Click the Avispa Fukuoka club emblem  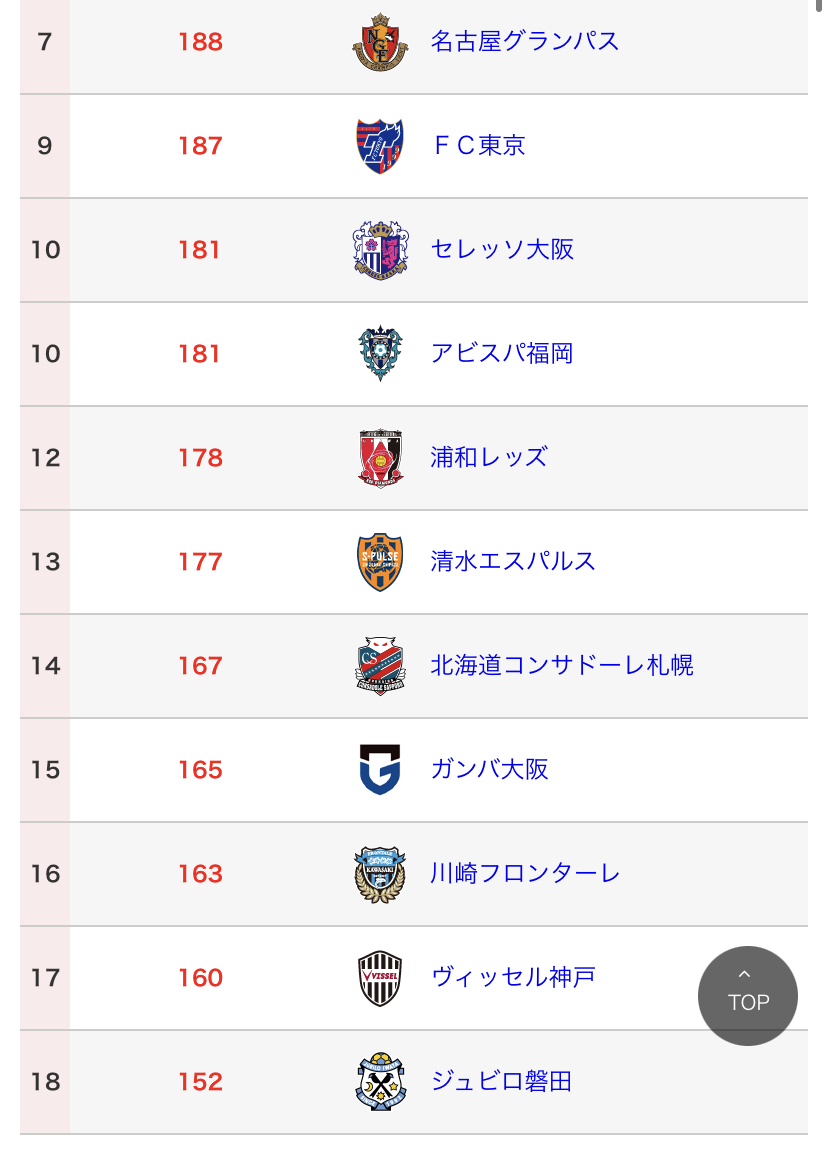click(x=380, y=354)
